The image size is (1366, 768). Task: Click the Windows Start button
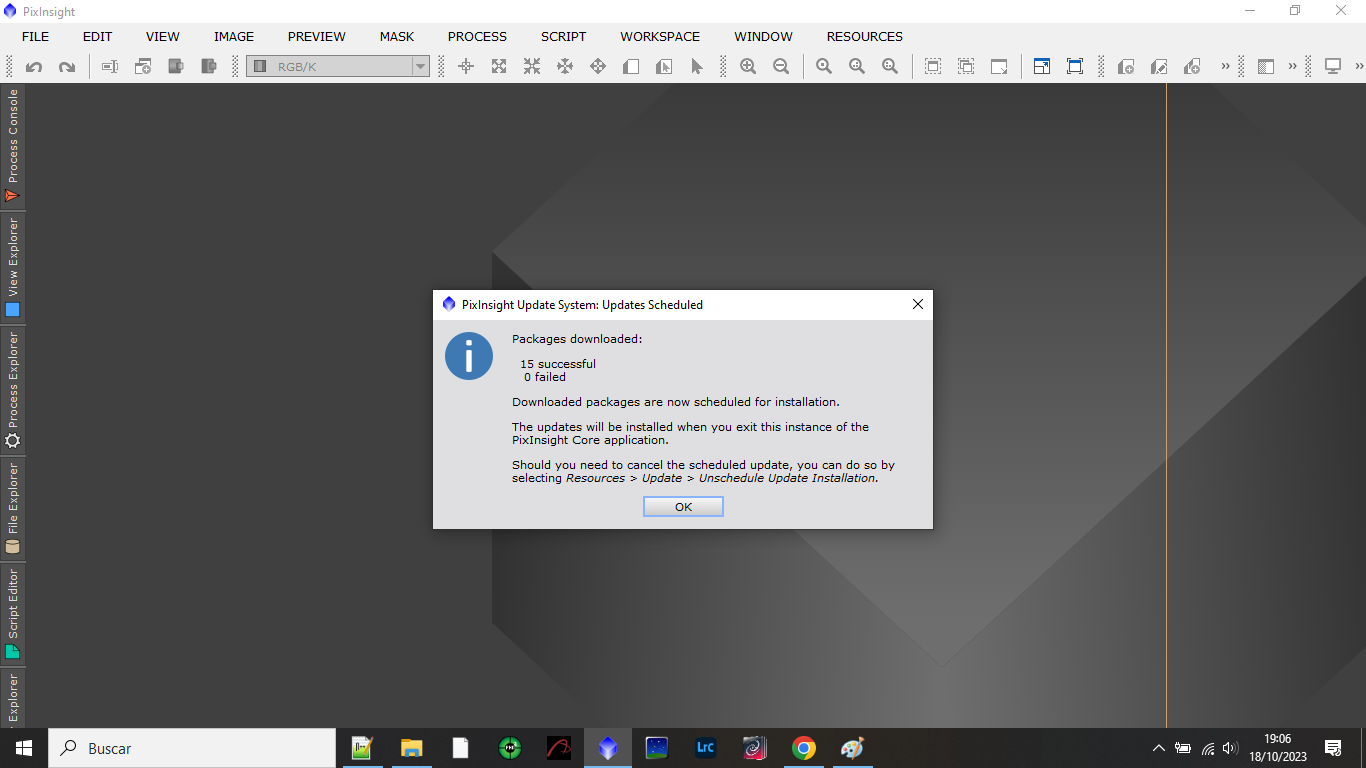[x=24, y=748]
